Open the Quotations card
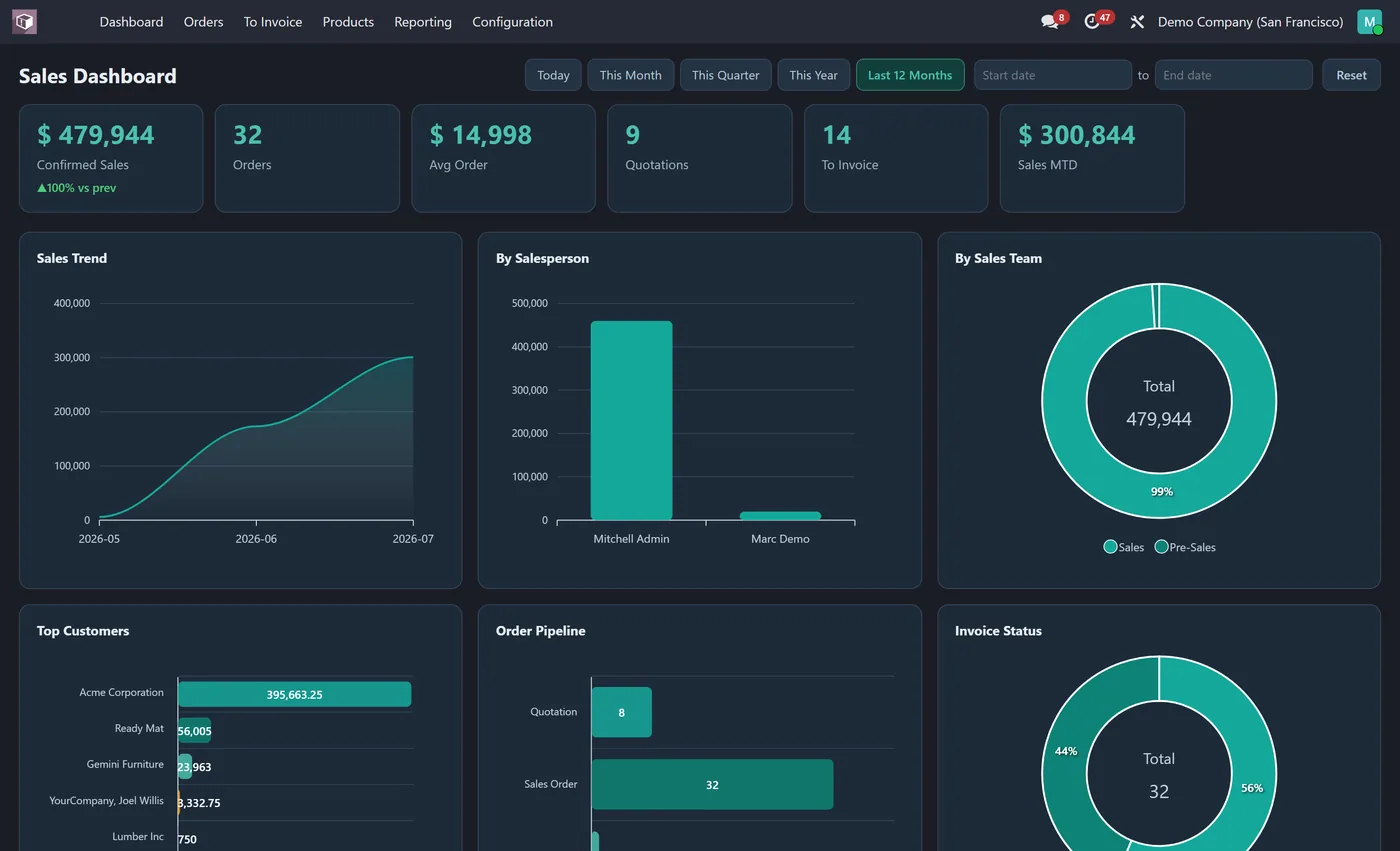This screenshot has width=1400, height=851. pos(700,158)
